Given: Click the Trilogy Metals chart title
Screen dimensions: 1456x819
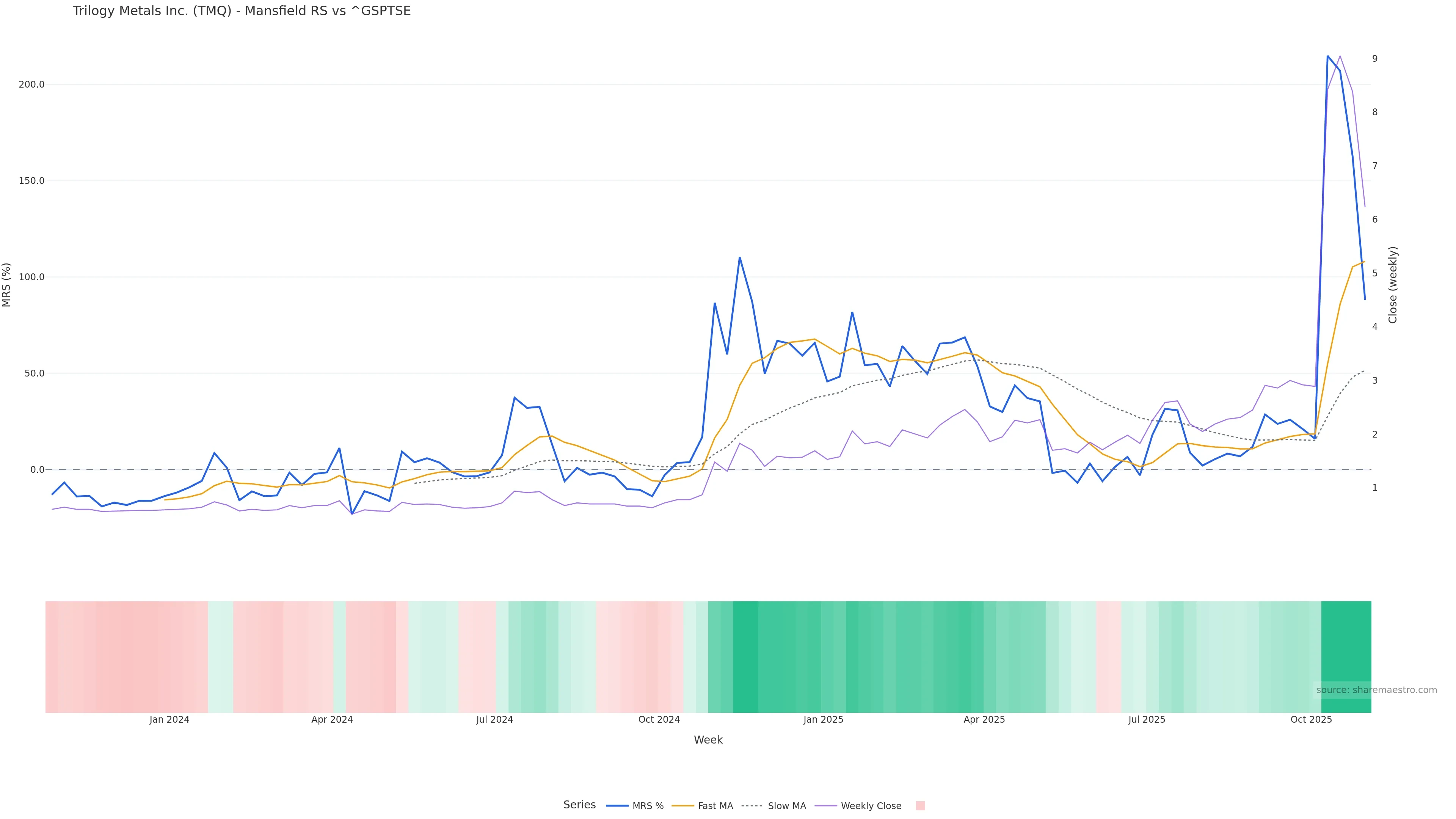Looking at the screenshot, I should point(242,11).
